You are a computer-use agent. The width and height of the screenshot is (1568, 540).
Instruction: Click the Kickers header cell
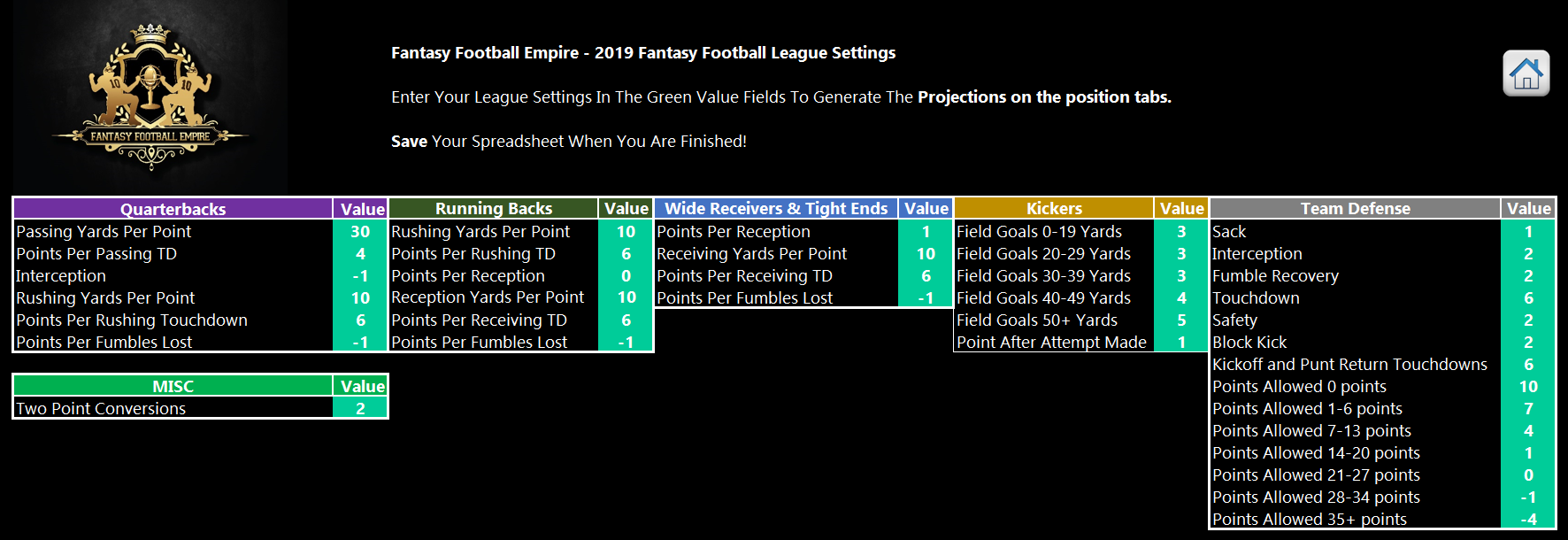1054,208
